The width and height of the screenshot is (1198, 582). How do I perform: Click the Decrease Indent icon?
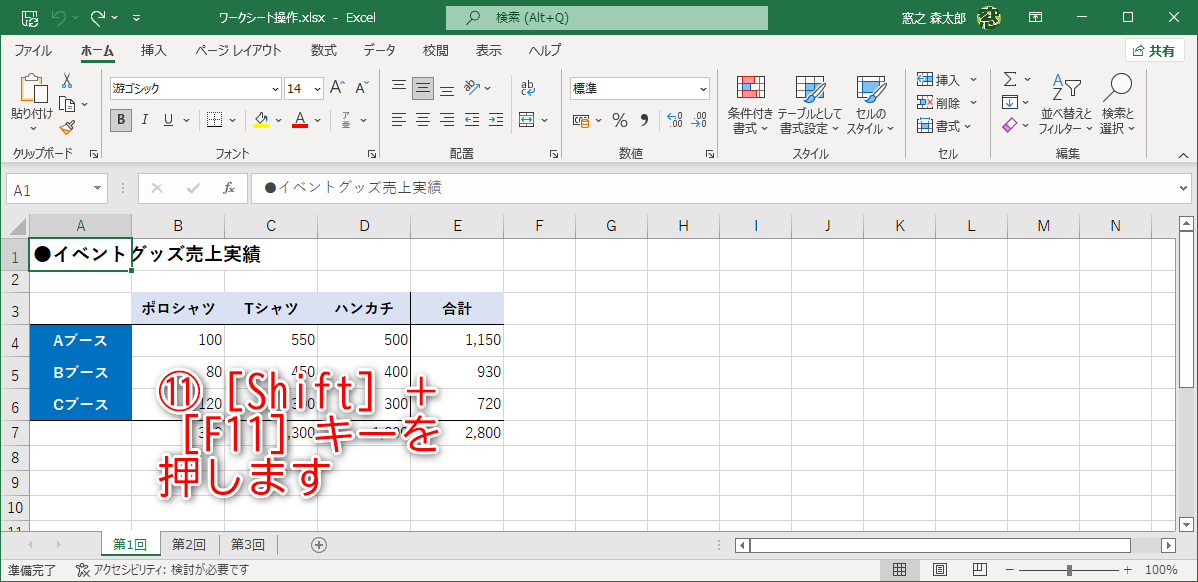coord(471,120)
